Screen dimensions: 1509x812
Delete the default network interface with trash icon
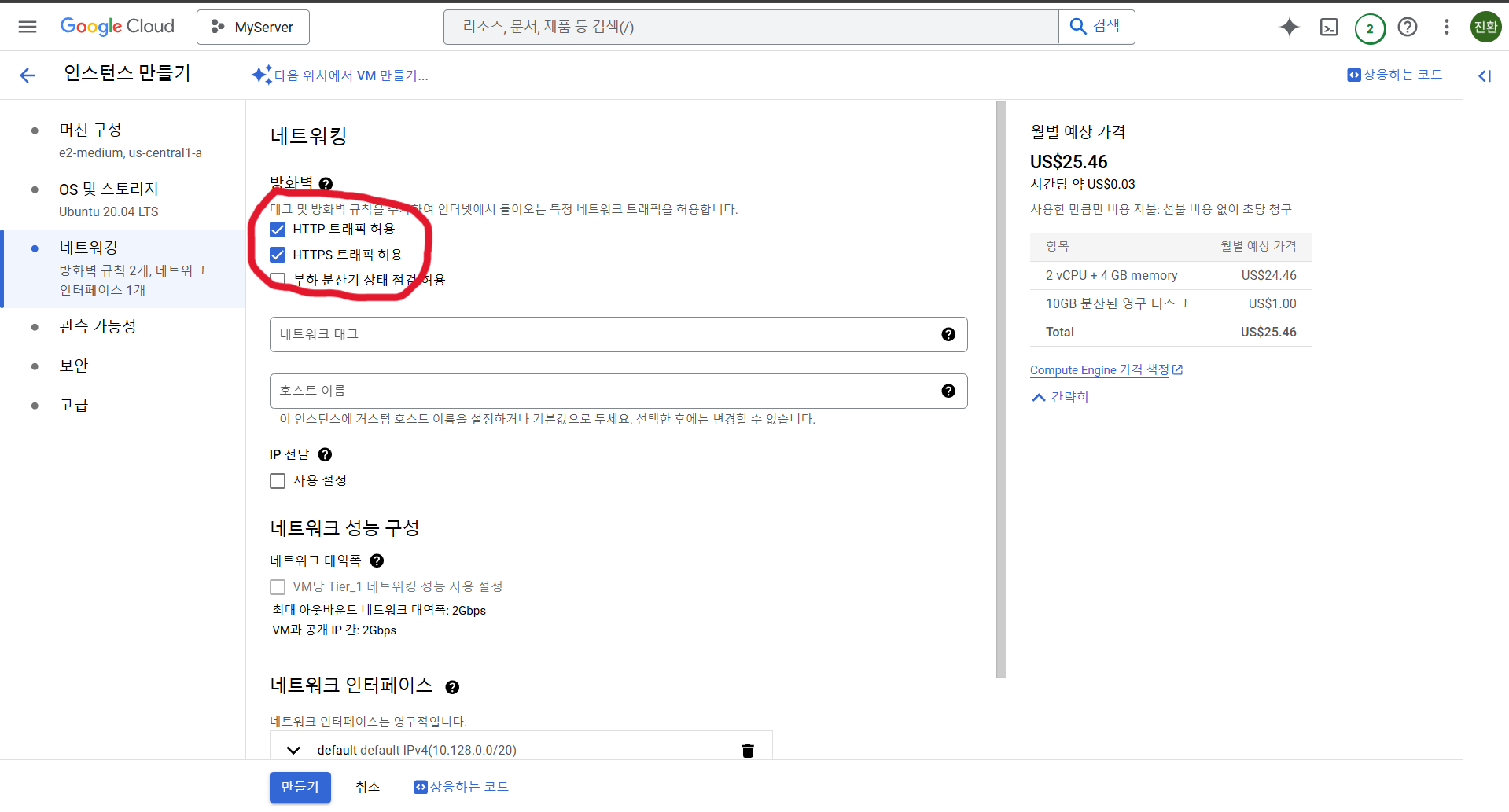coord(747,751)
